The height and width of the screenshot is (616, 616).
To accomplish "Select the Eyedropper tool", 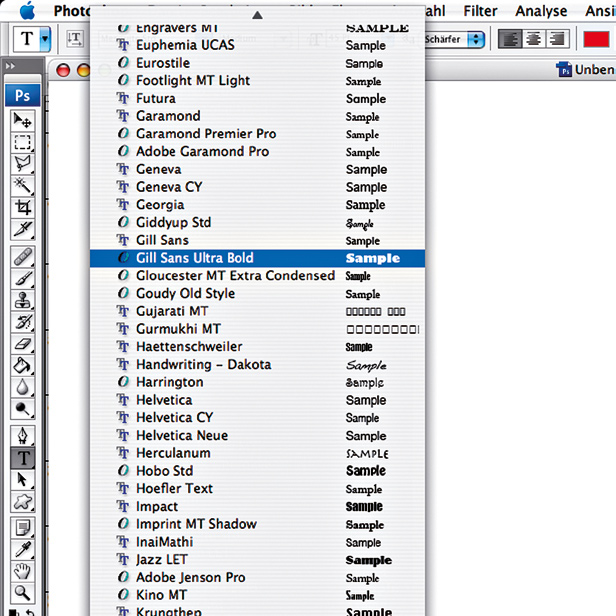I will tap(22, 550).
